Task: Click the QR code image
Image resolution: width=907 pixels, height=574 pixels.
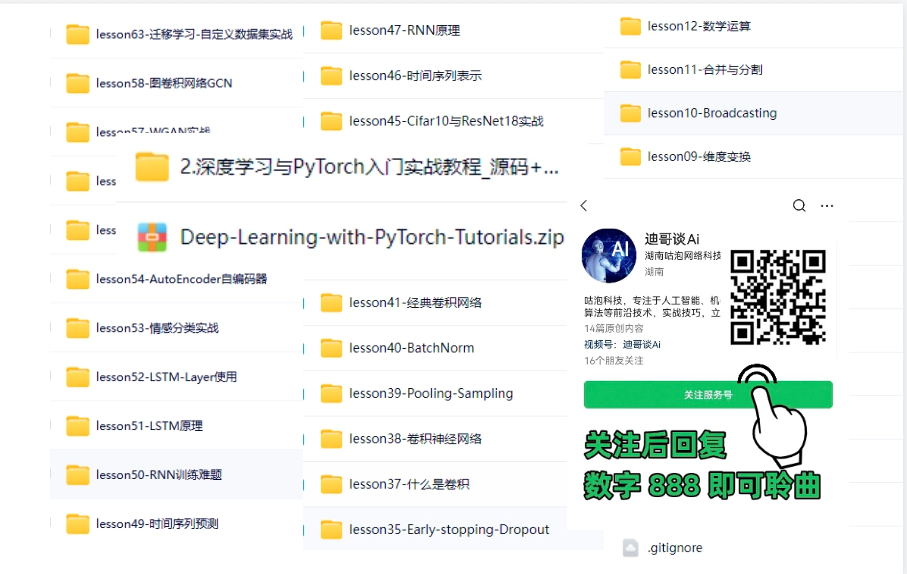Action: (778, 297)
